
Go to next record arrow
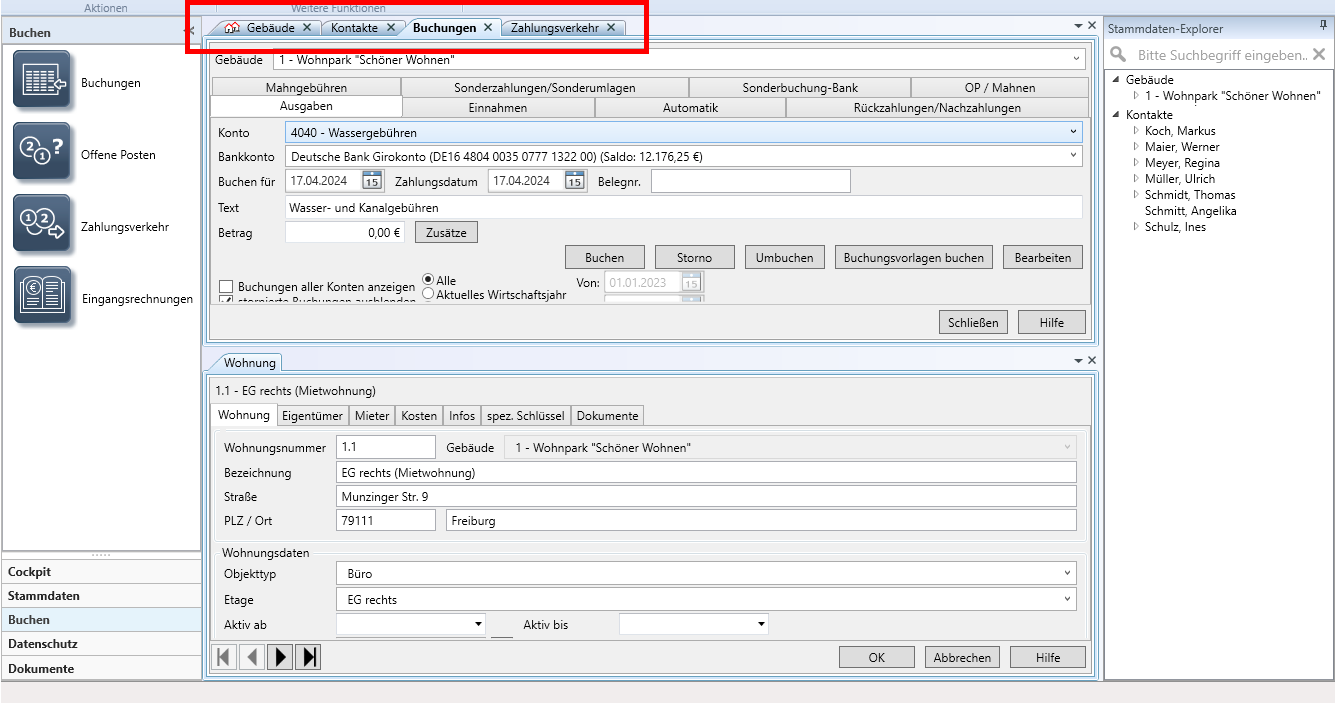point(281,657)
